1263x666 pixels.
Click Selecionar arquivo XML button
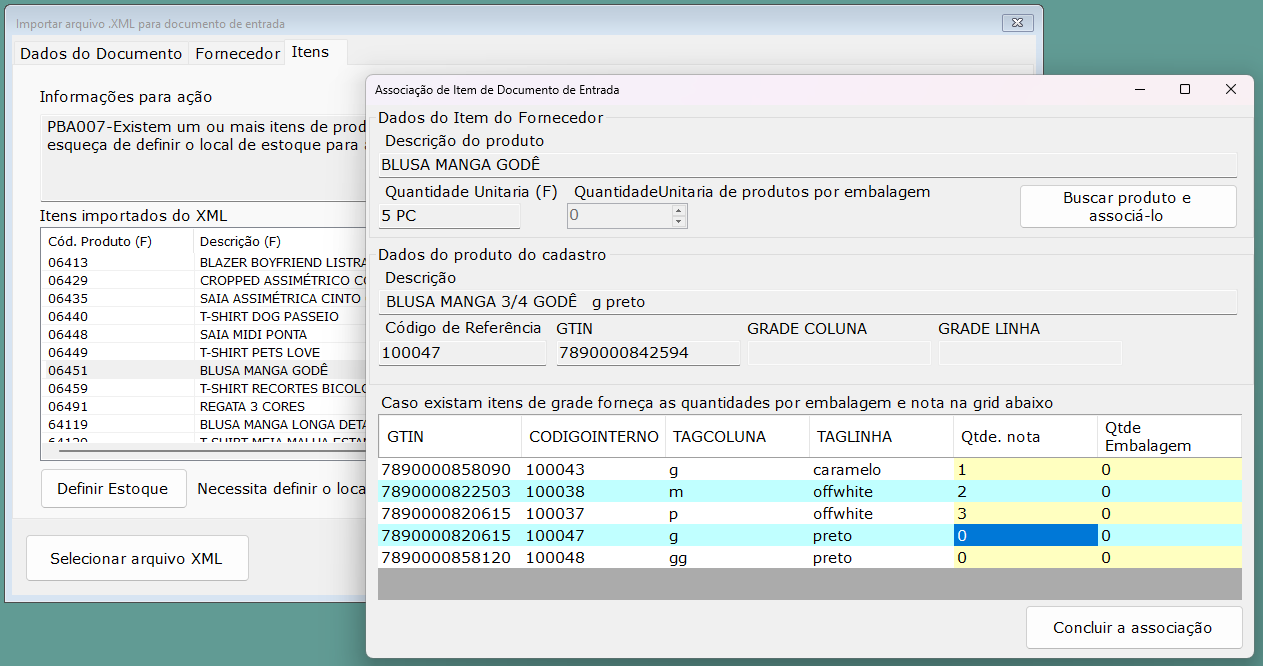pyautogui.click(x=136, y=559)
